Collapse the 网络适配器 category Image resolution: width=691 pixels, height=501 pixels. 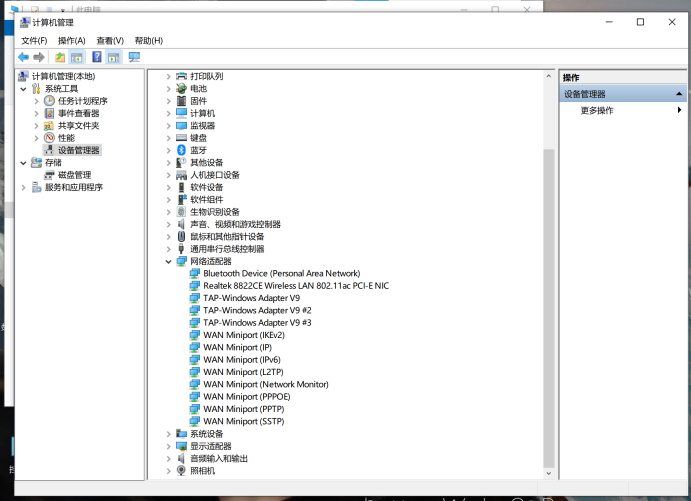[x=169, y=261]
